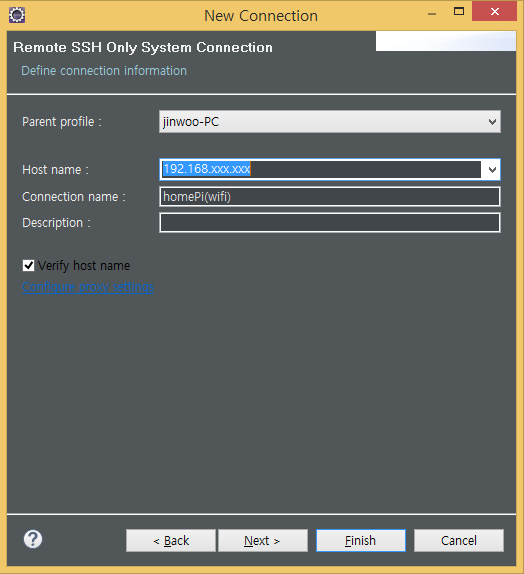Cancel the New Connection wizard
The image size is (524, 574).
tap(459, 540)
